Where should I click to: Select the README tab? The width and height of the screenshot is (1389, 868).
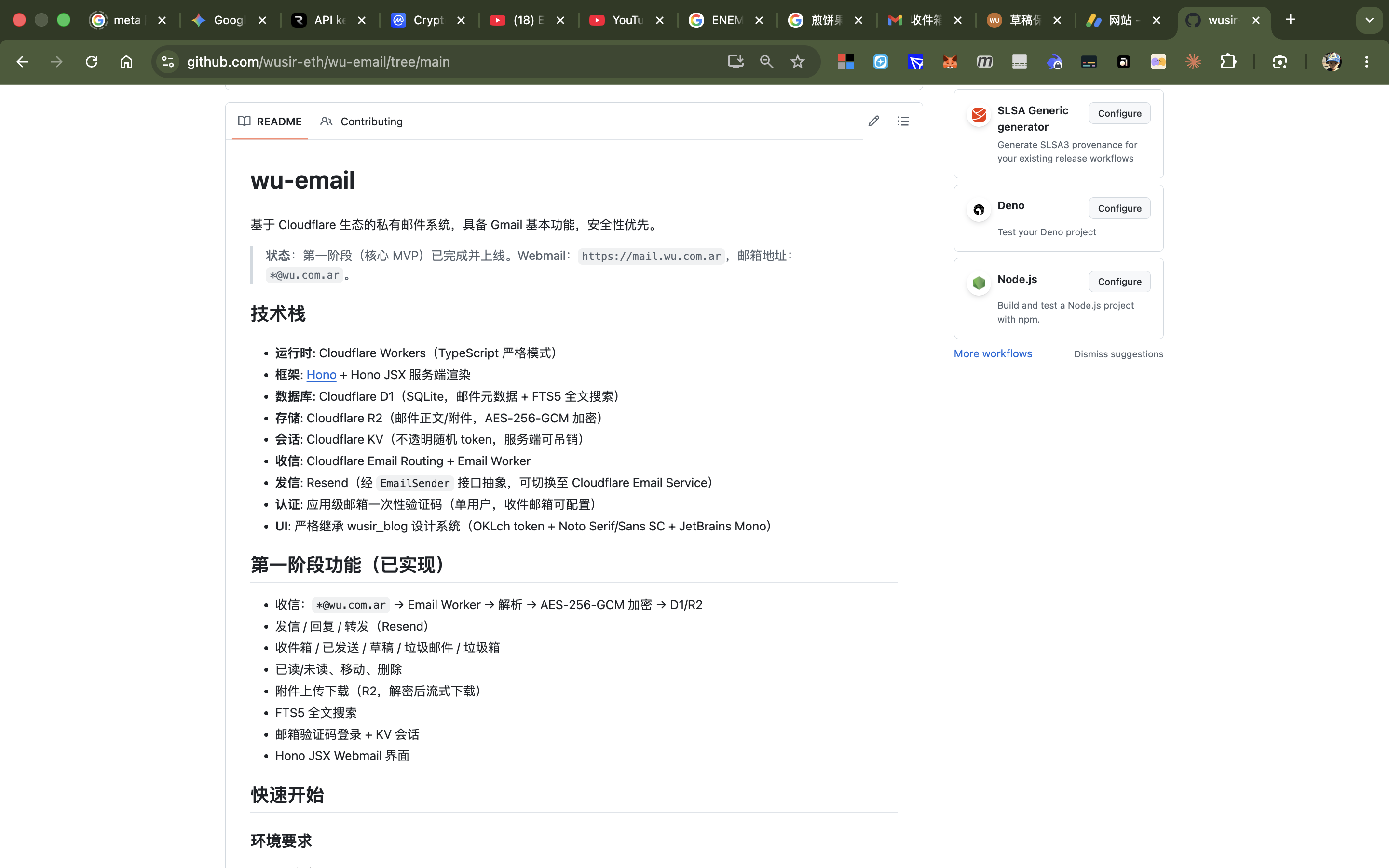(x=270, y=121)
